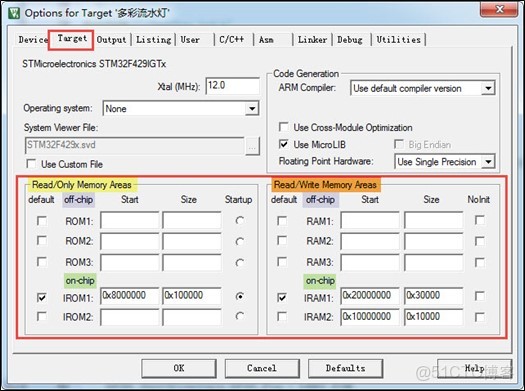Select ROM2 Startup radio button
The image size is (525, 391).
point(239,241)
